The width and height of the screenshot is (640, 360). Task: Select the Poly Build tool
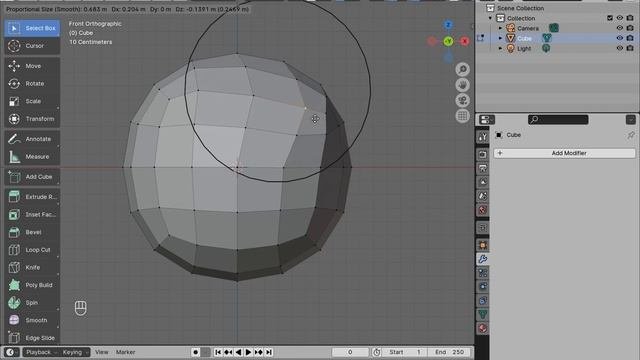click(32, 285)
